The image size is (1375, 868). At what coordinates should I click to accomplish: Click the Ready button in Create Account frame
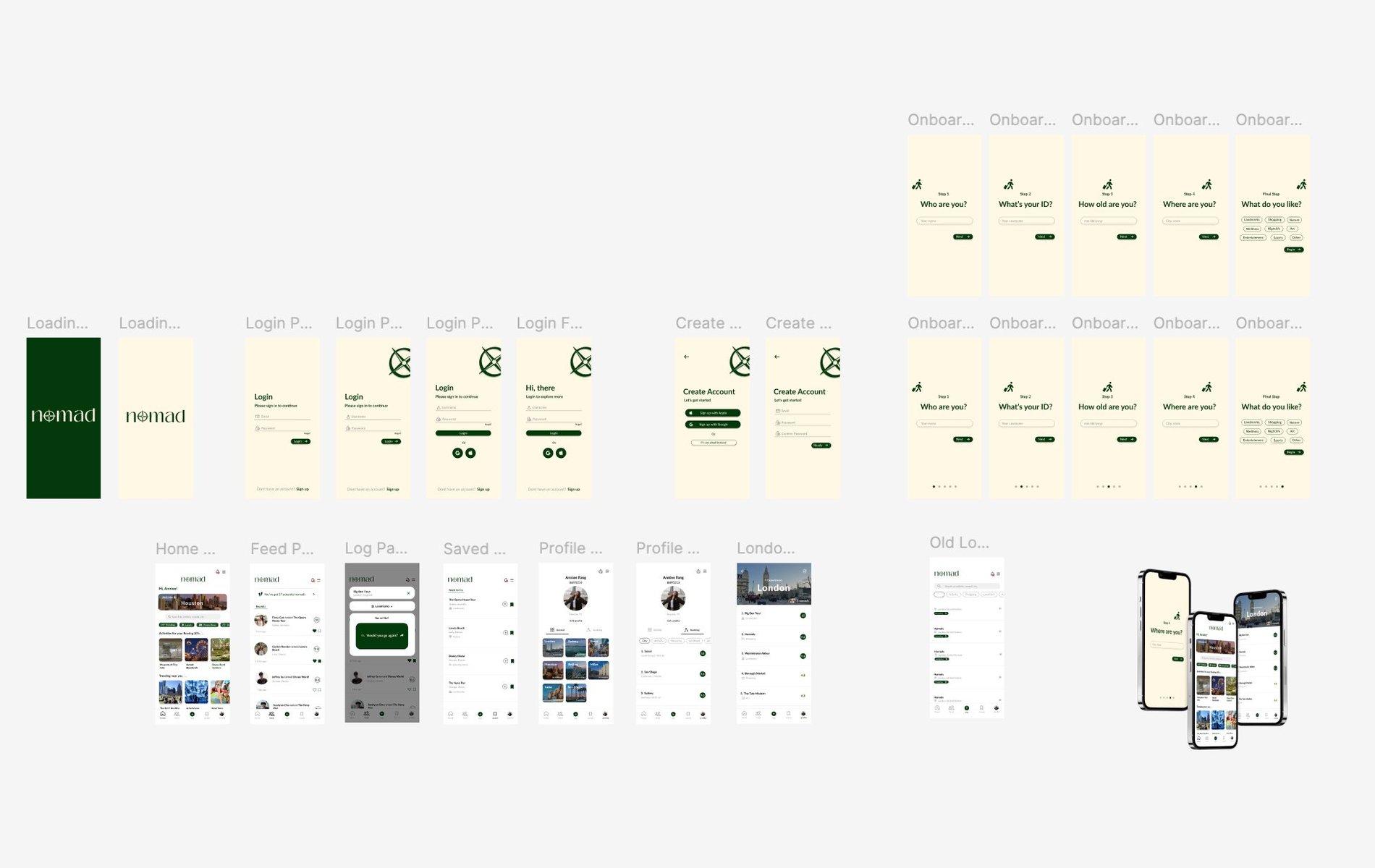point(821,446)
